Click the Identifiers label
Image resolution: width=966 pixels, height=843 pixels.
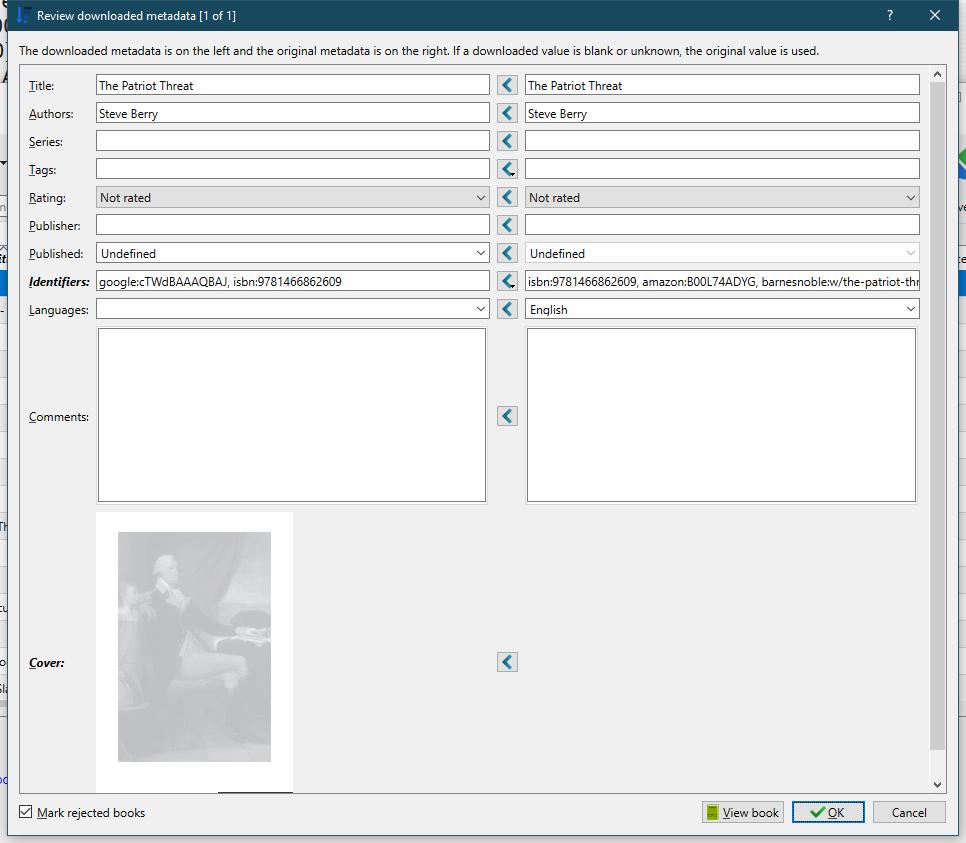pyautogui.click(x=59, y=282)
